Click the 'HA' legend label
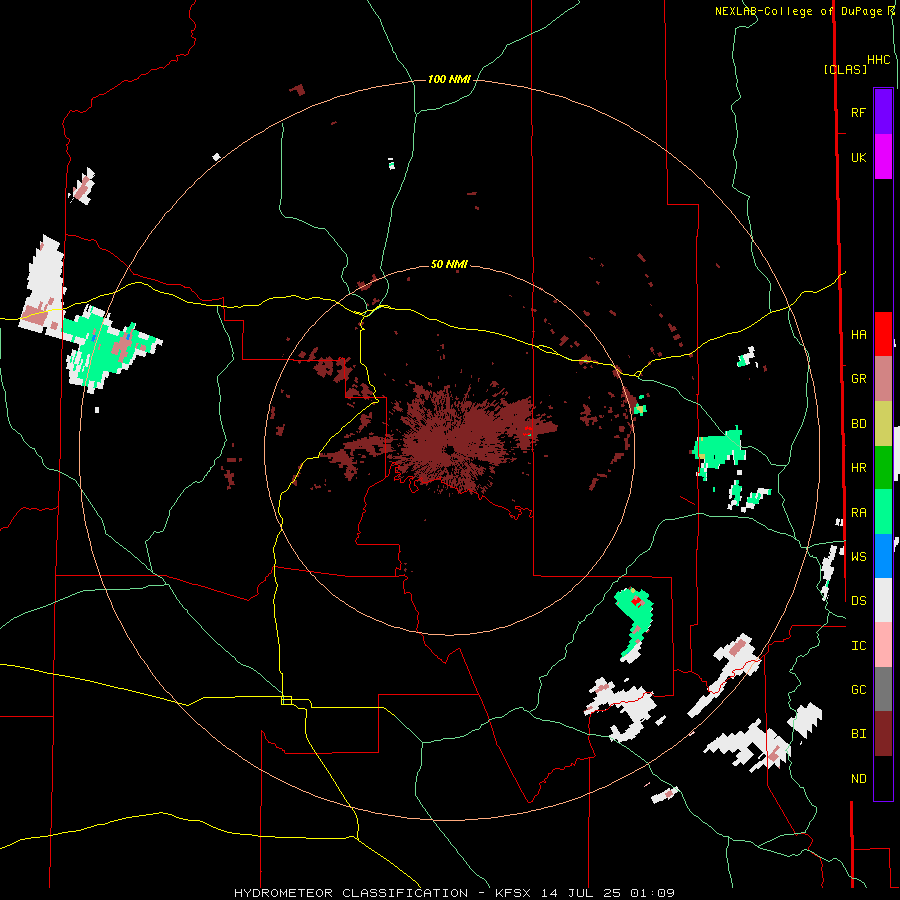Image resolution: width=900 pixels, height=900 pixels. pos(858,335)
